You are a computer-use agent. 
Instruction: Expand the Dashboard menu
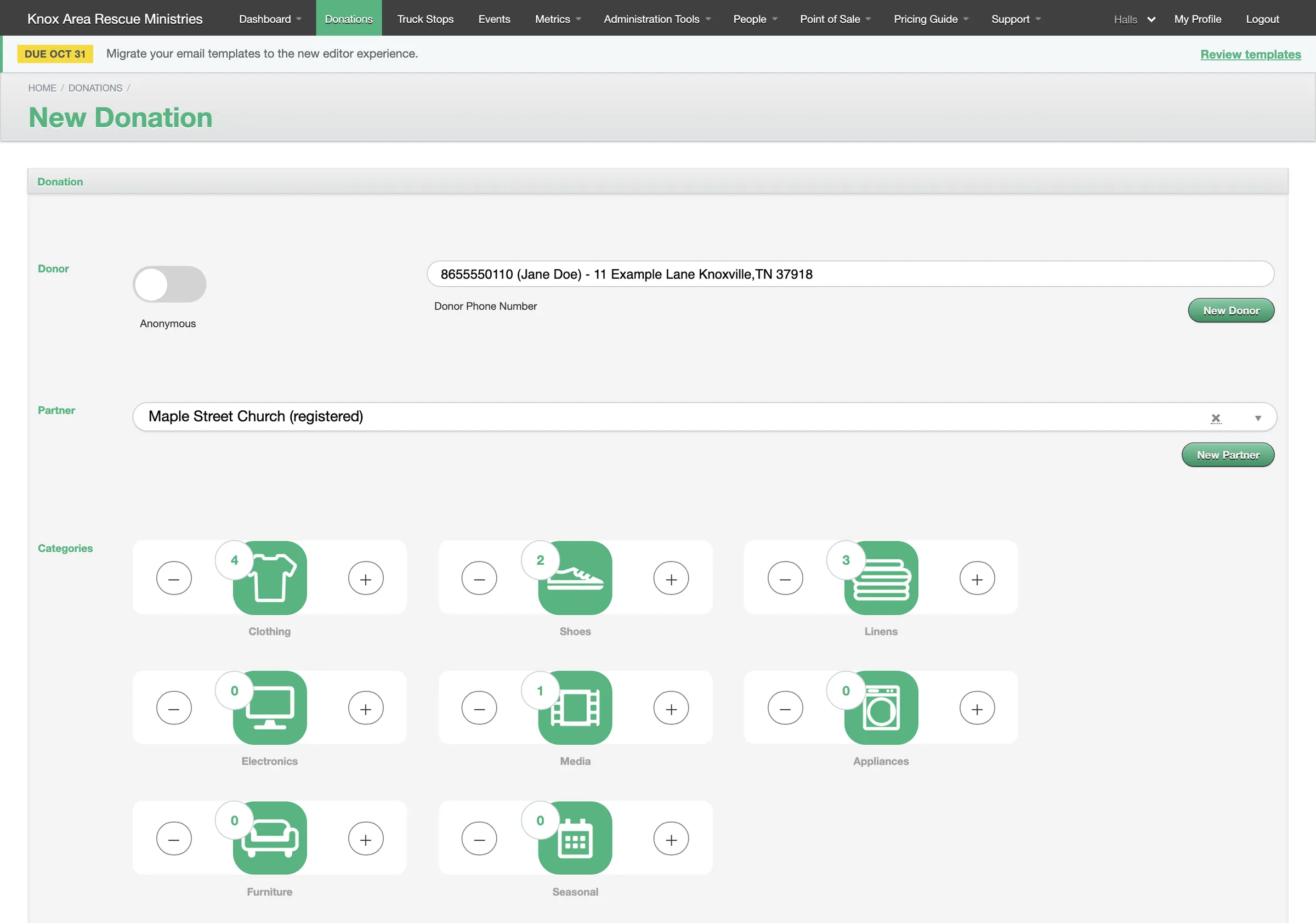pos(270,19)
